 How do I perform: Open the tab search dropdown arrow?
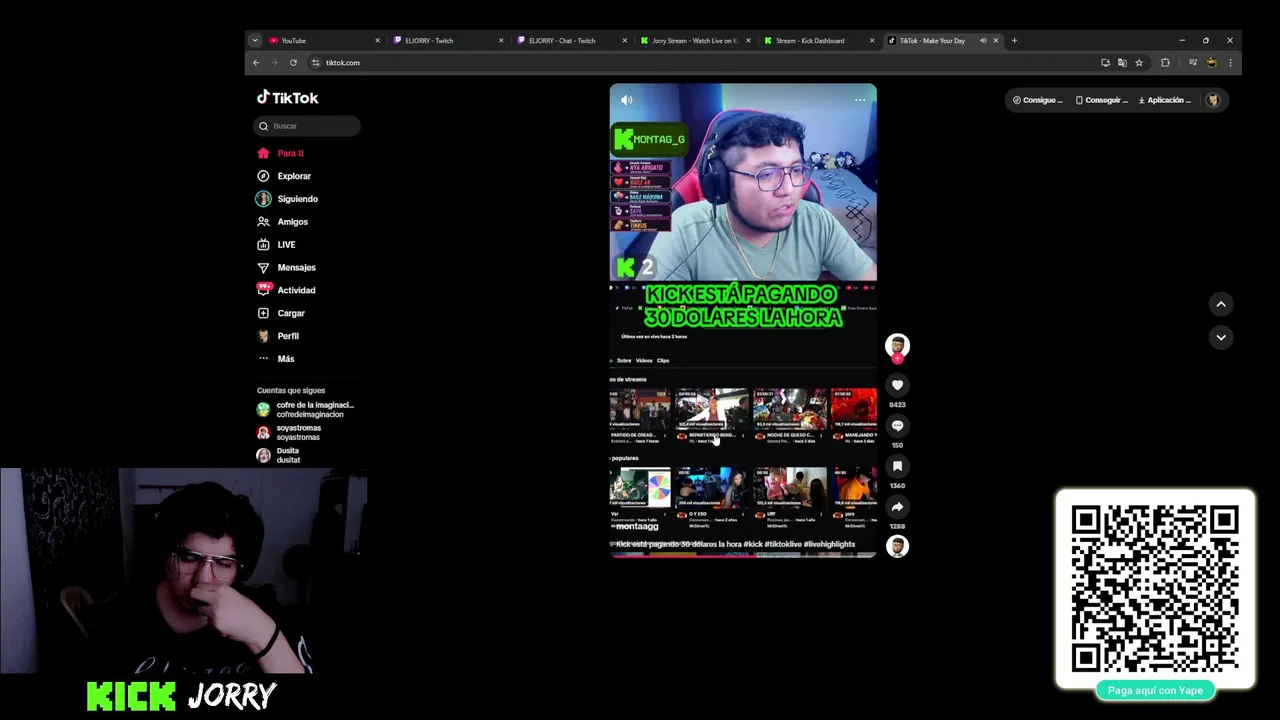pyautogui.click(x=255, y=41)
